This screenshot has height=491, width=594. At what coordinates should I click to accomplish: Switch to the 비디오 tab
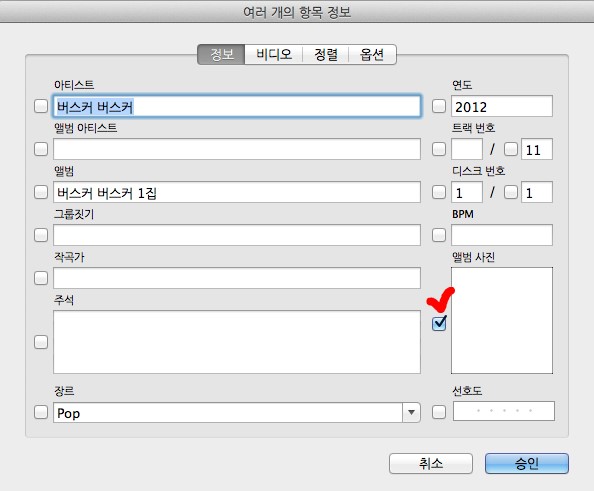click(x=274, y=55)
